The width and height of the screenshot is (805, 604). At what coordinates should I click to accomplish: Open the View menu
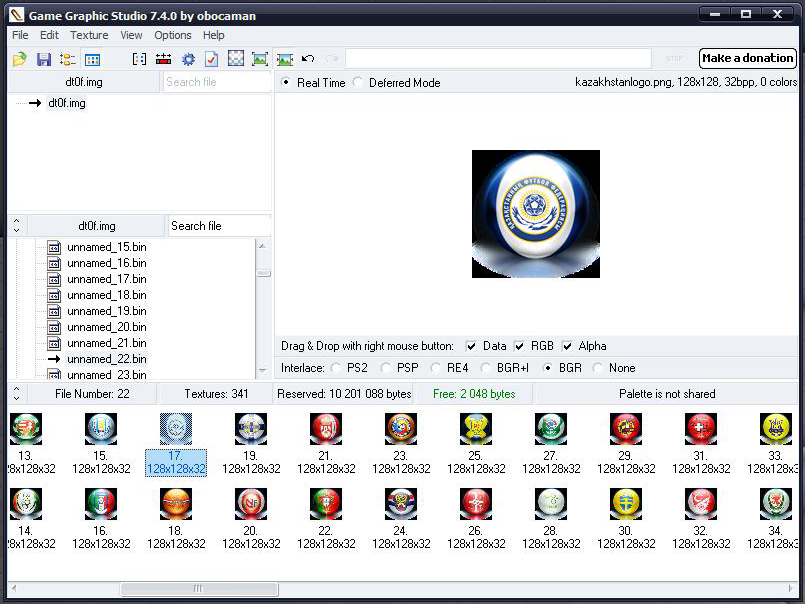click(x=131, y=35)
